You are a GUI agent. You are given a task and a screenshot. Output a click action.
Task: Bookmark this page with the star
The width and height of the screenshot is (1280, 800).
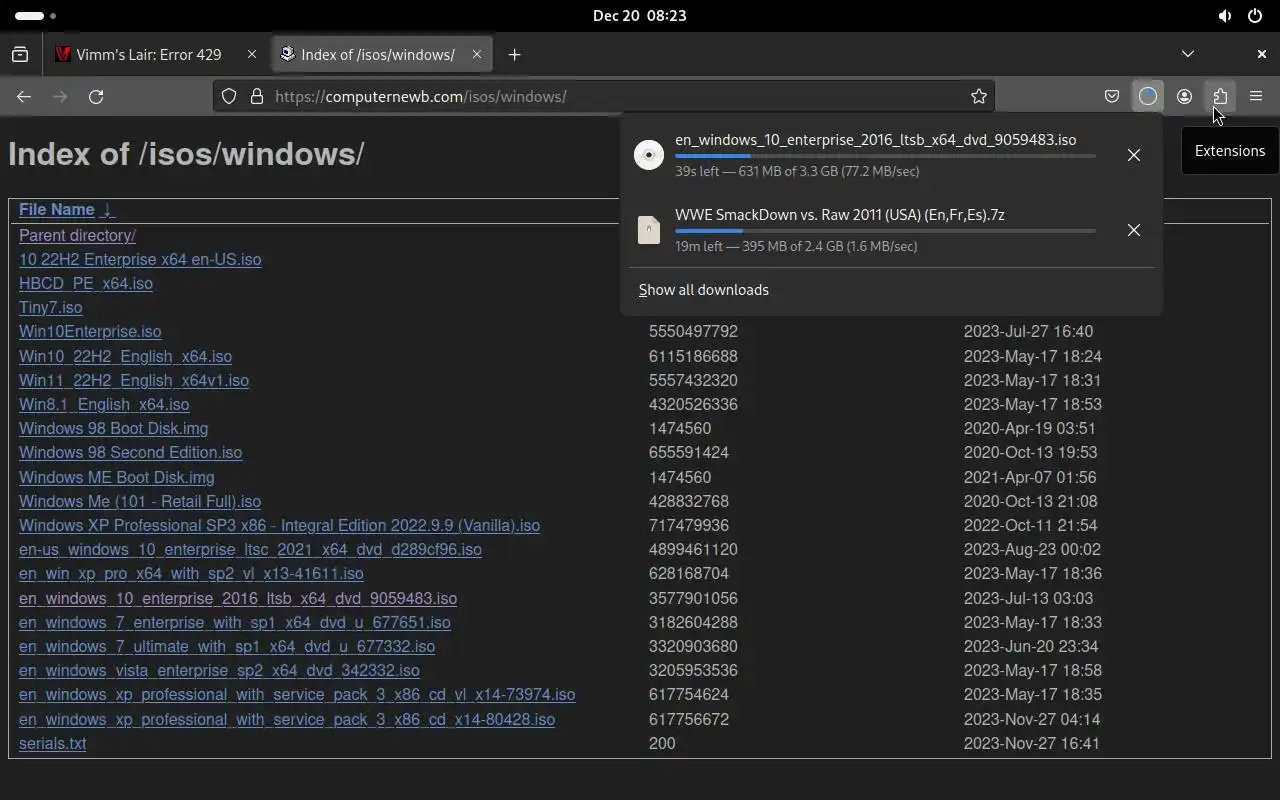(x=979, y=96)
